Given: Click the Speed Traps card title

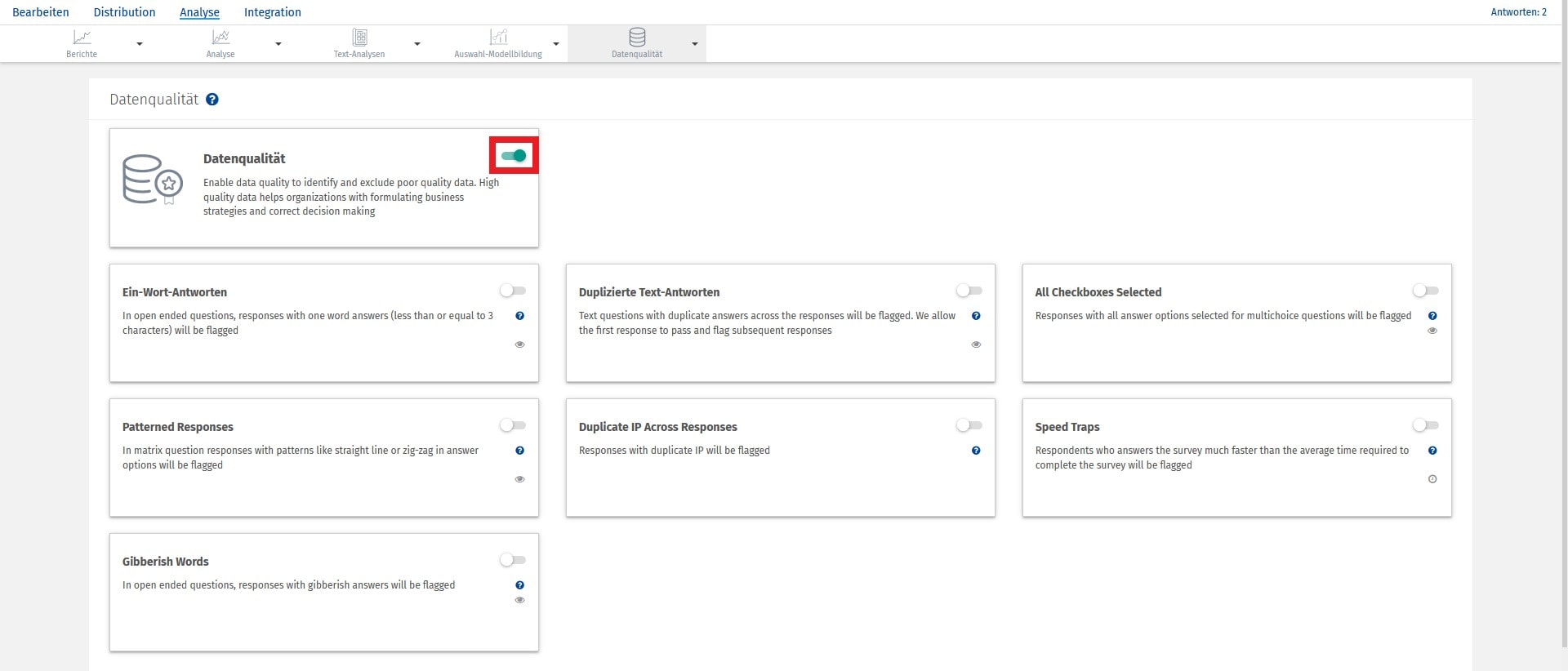Looking at the screenshot, I should tap(1067, 427).
